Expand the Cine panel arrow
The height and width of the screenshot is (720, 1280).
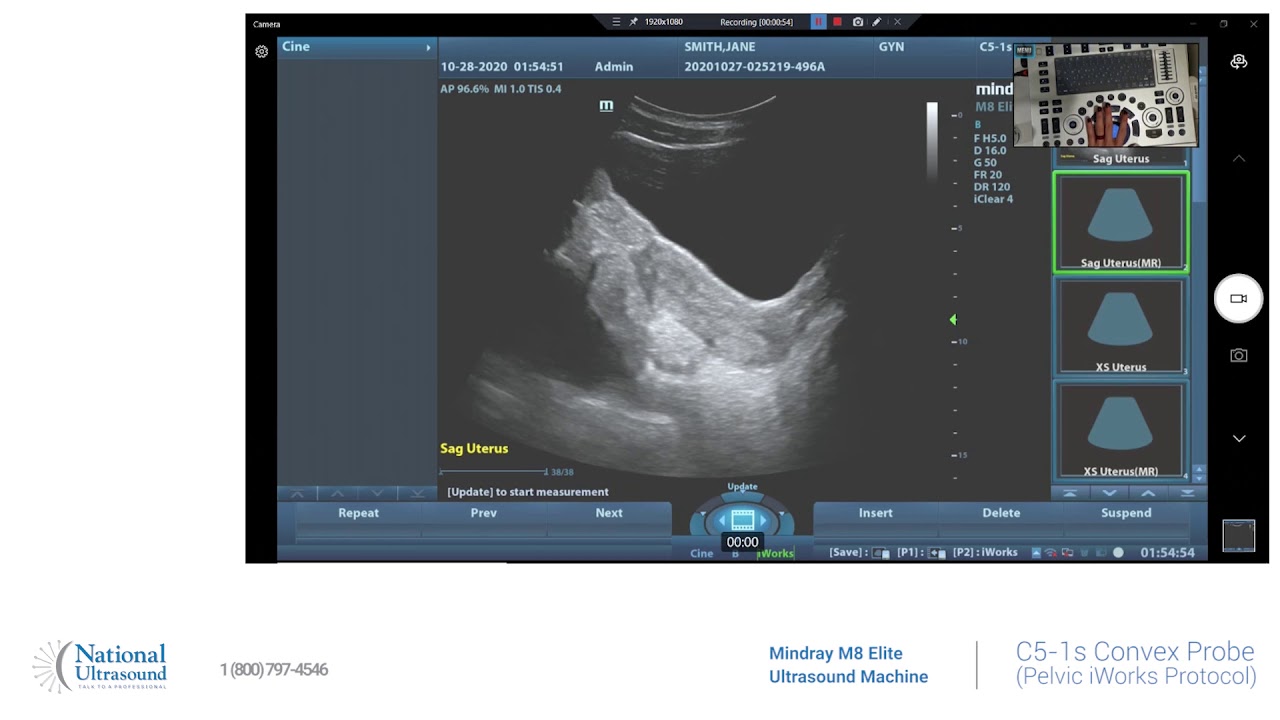(428, 47)
